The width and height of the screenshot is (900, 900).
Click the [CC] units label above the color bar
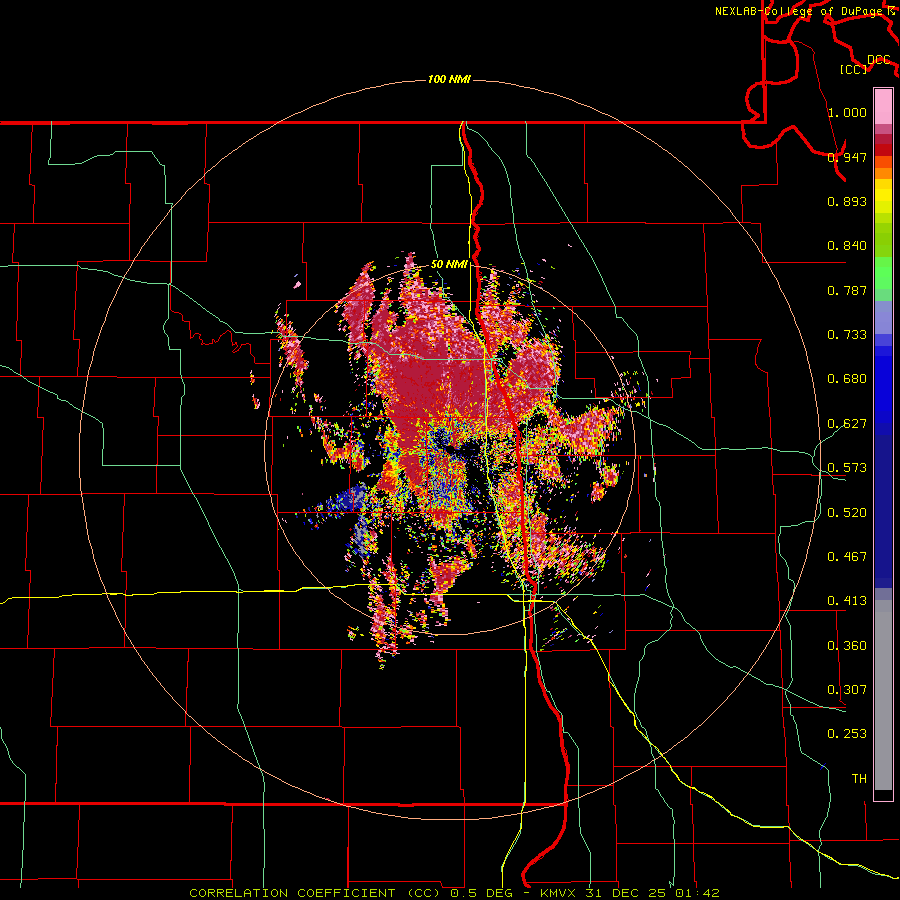pos(854,69)
